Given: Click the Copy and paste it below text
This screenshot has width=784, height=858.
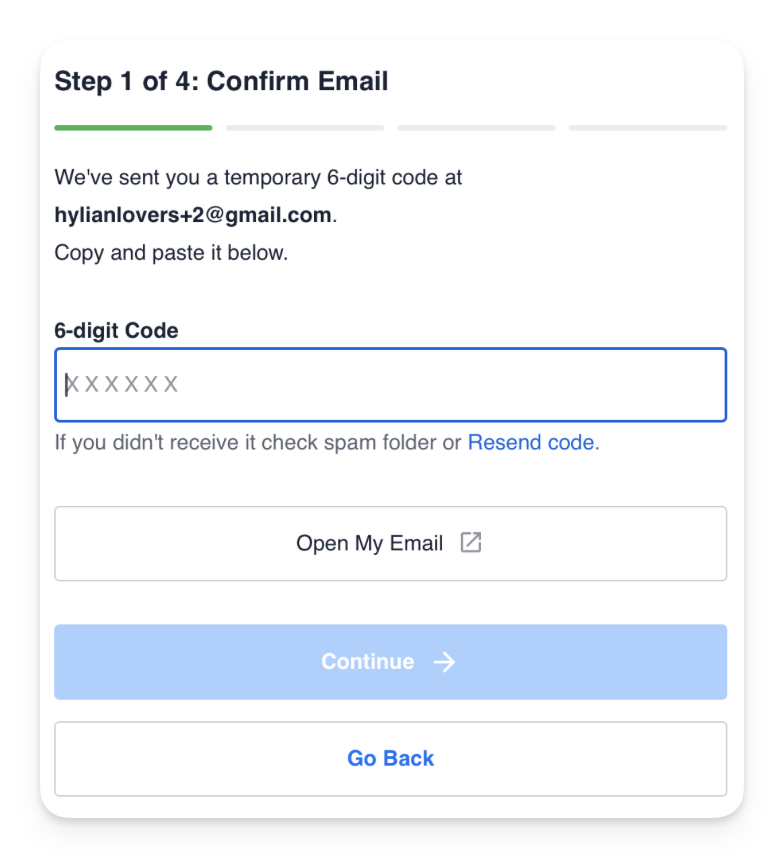Looking at the screenshot, I should (x=171, y=253).
